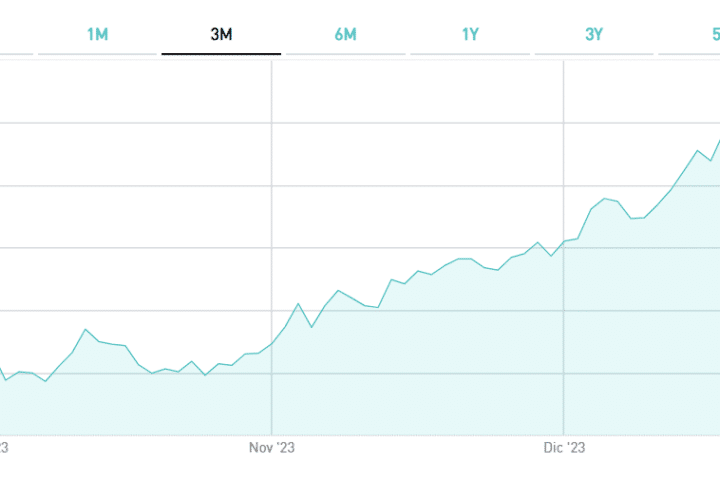Click the Dic '23 axis label
Image resolution: width=720 pixels, height=480 pixels.
[565, 448]
